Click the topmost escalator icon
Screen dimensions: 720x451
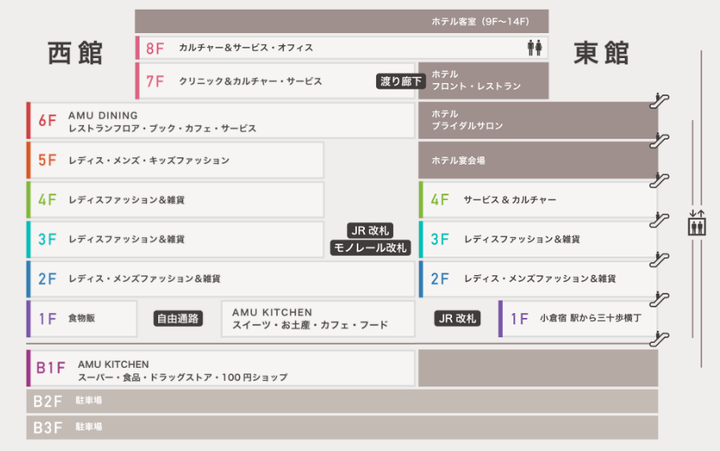659,100
